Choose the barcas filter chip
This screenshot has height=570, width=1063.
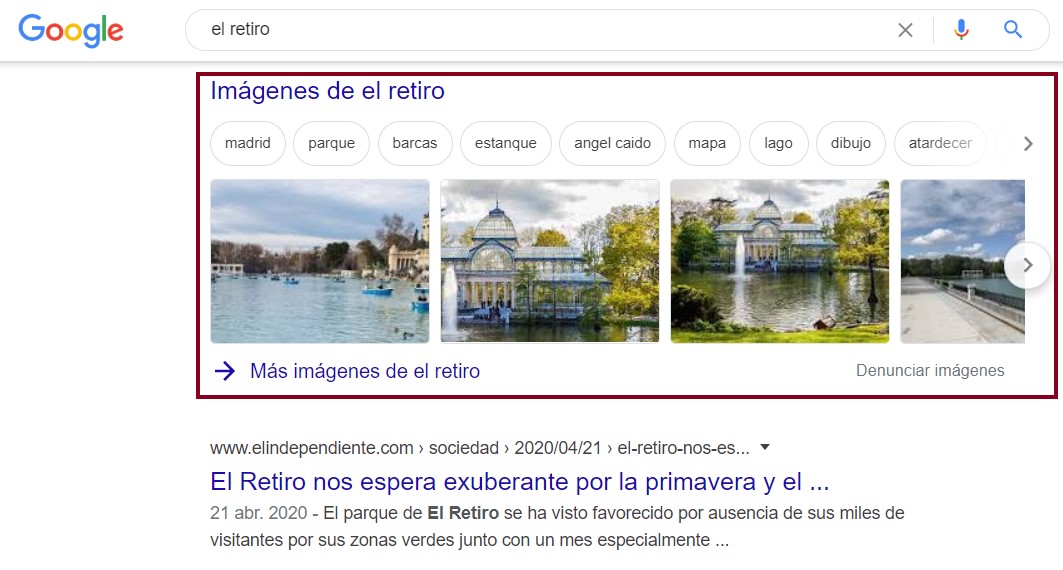(415, 143)
